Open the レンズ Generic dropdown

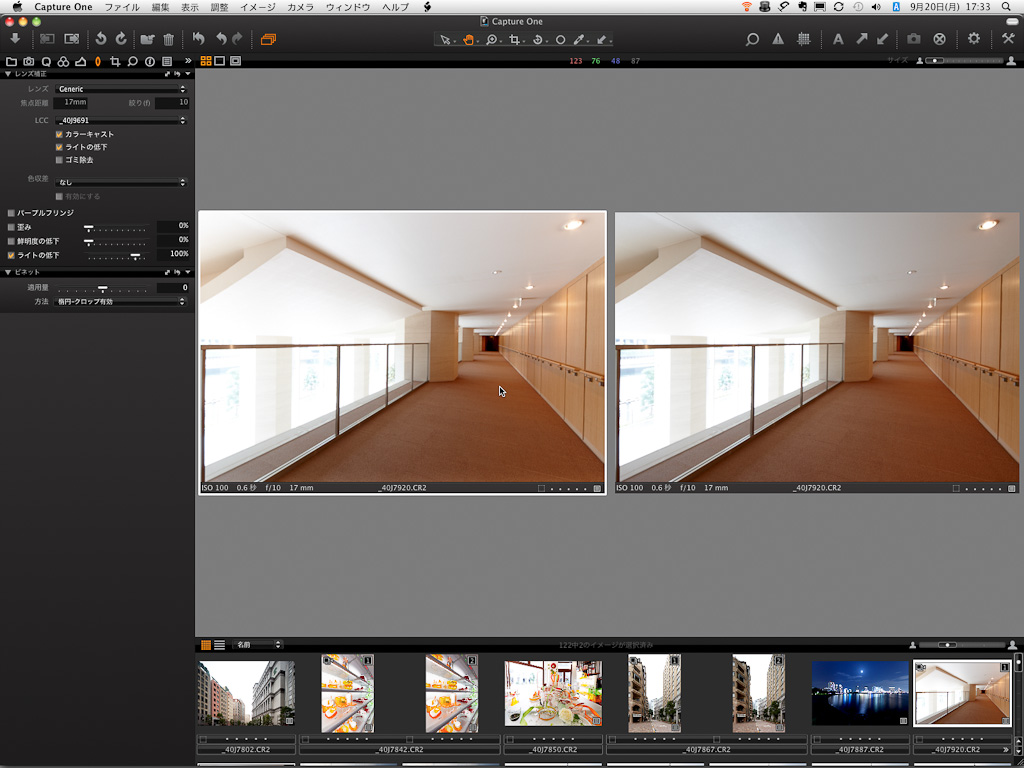[x=120, y=89]
